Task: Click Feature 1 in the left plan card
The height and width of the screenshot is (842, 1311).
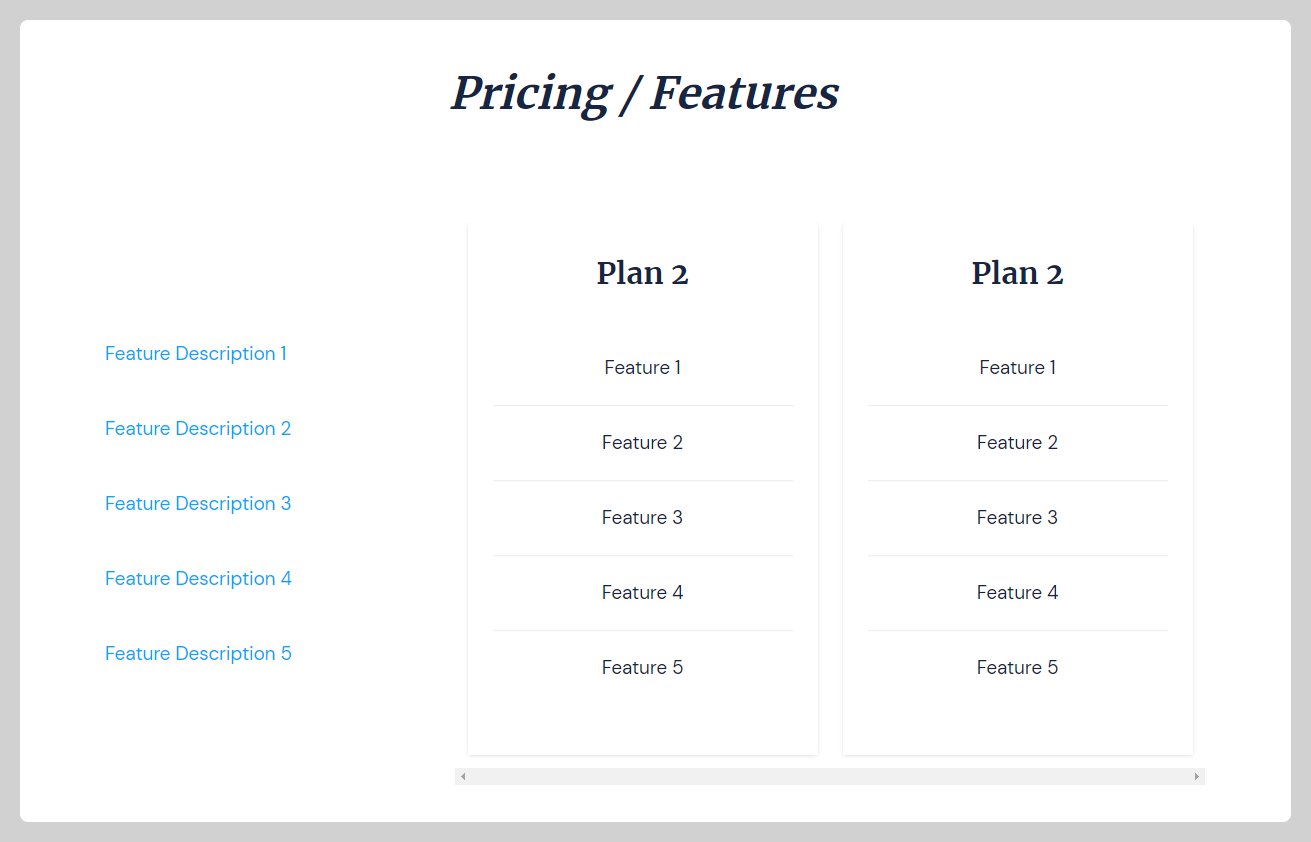Action: [642, 367]
